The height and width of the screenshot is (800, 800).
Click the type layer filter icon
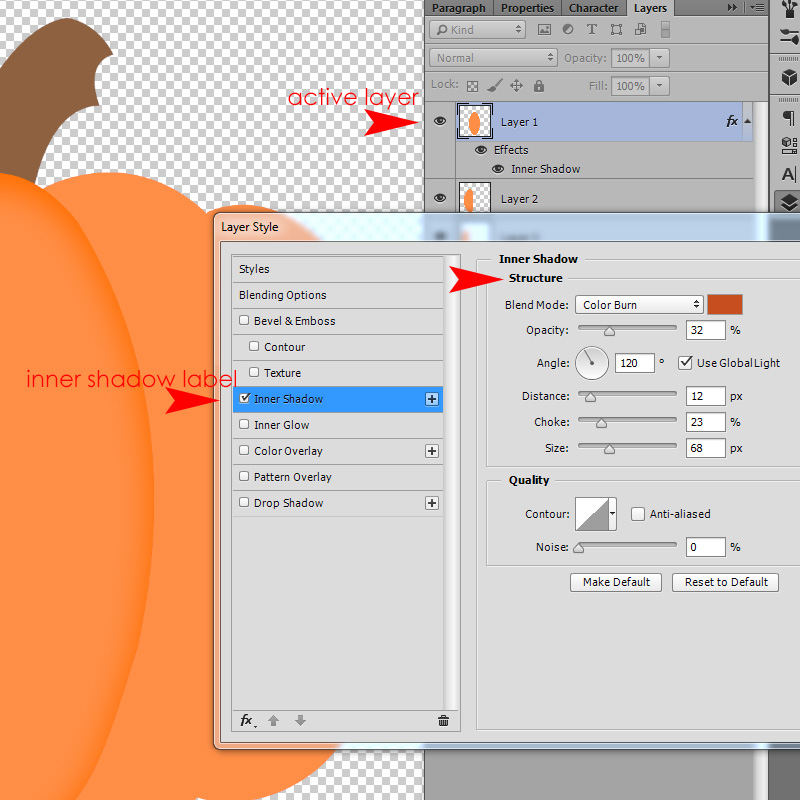tap(591, 30)
